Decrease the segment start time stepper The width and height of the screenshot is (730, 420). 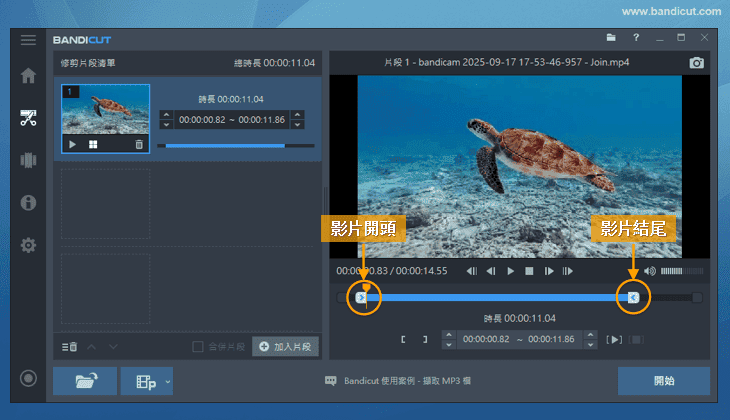tap(166, 124)
